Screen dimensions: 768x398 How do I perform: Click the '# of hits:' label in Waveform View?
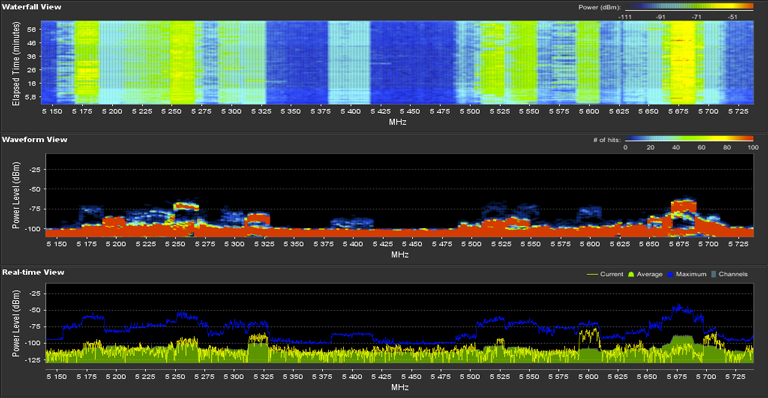pyautogui.click(x=607, y=140)
